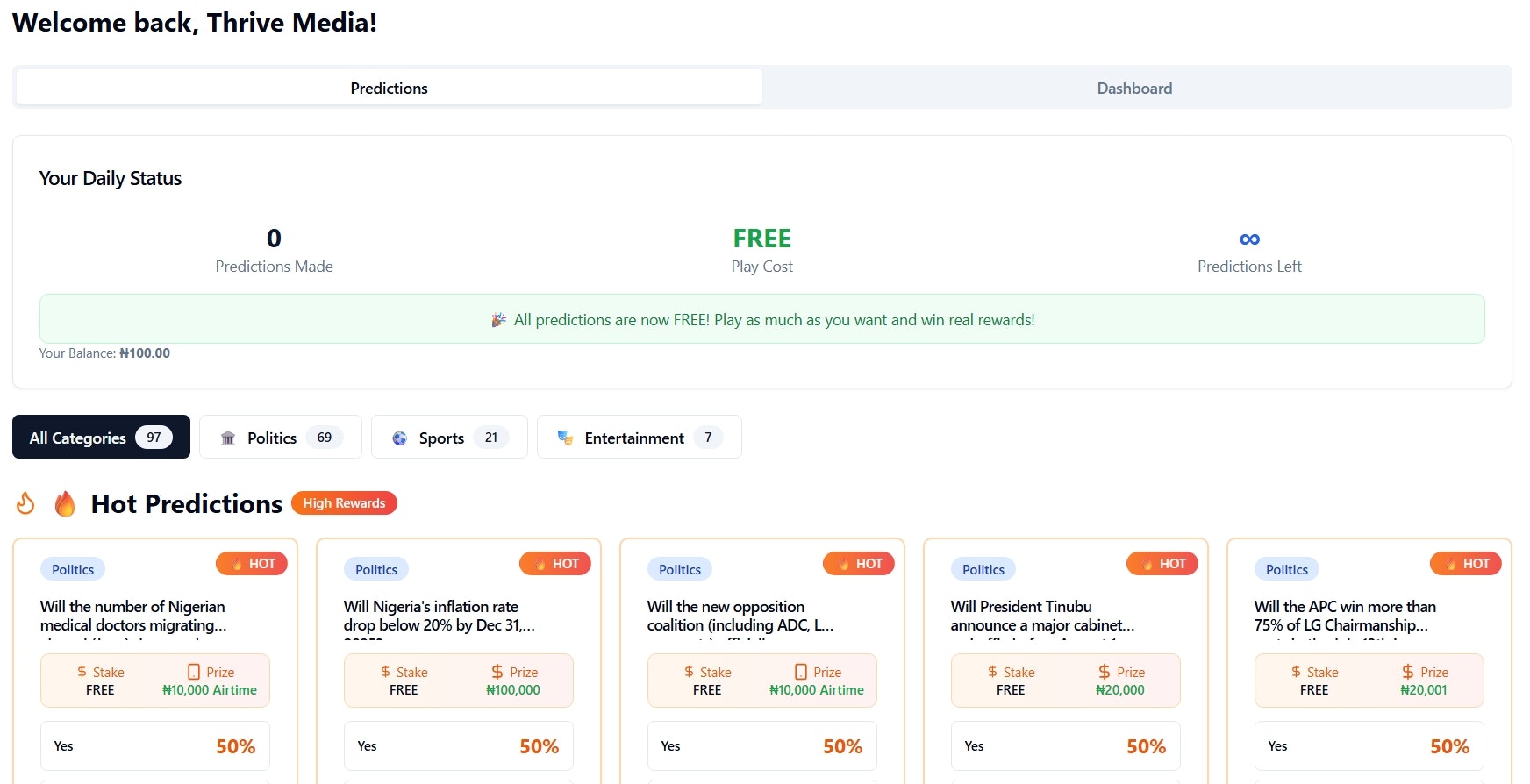Click Politics tag on APC Chairmanship card

(x=1287, y=569)
